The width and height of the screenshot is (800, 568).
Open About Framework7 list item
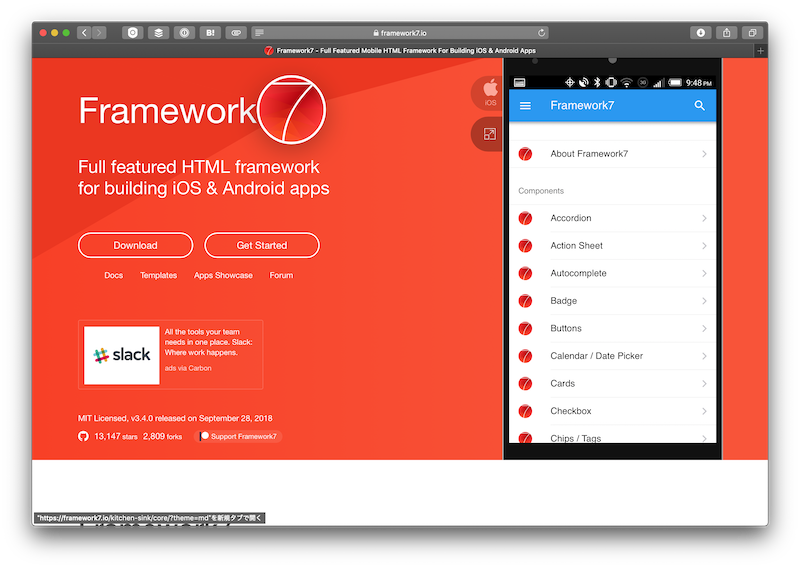(x=612, y=154)
